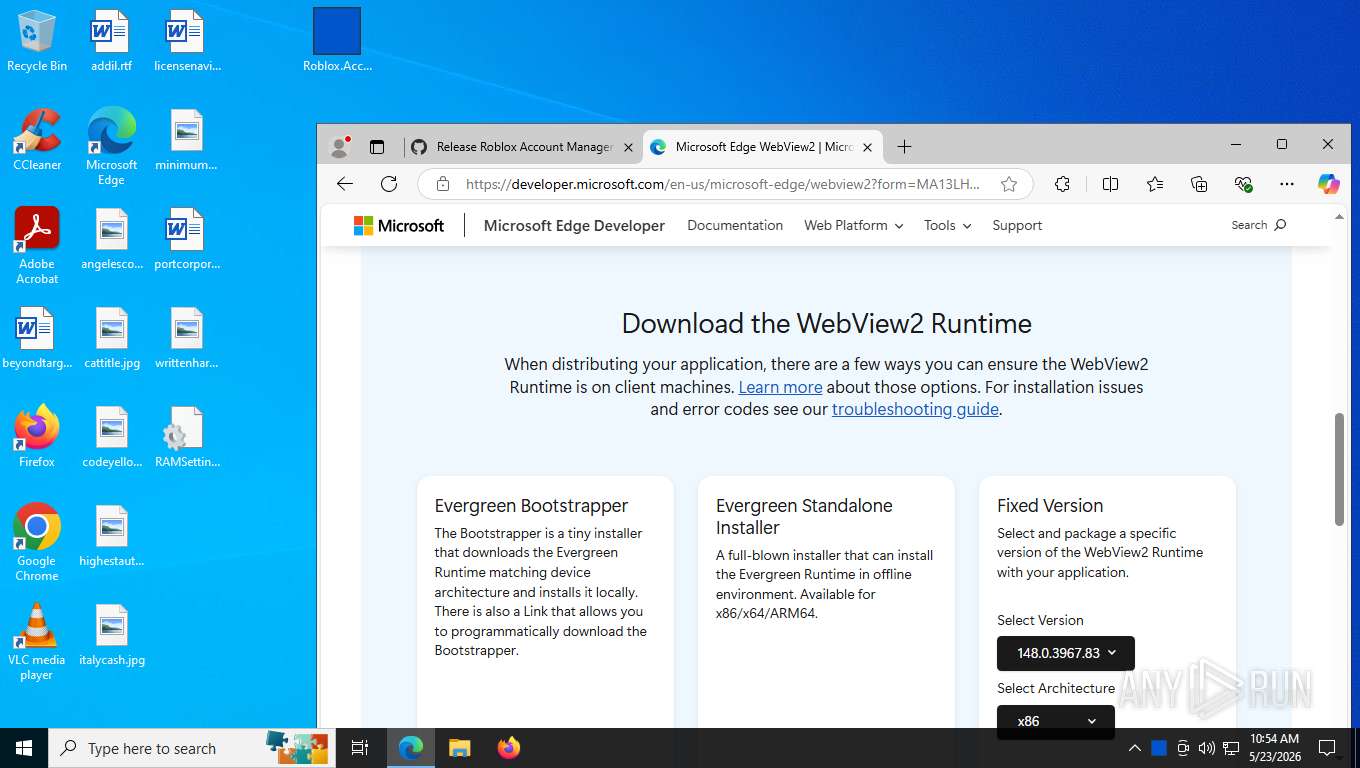1360x768 pixels.
Task: Open Favorites list icon in toolbar
Action: click(1155, 184)
